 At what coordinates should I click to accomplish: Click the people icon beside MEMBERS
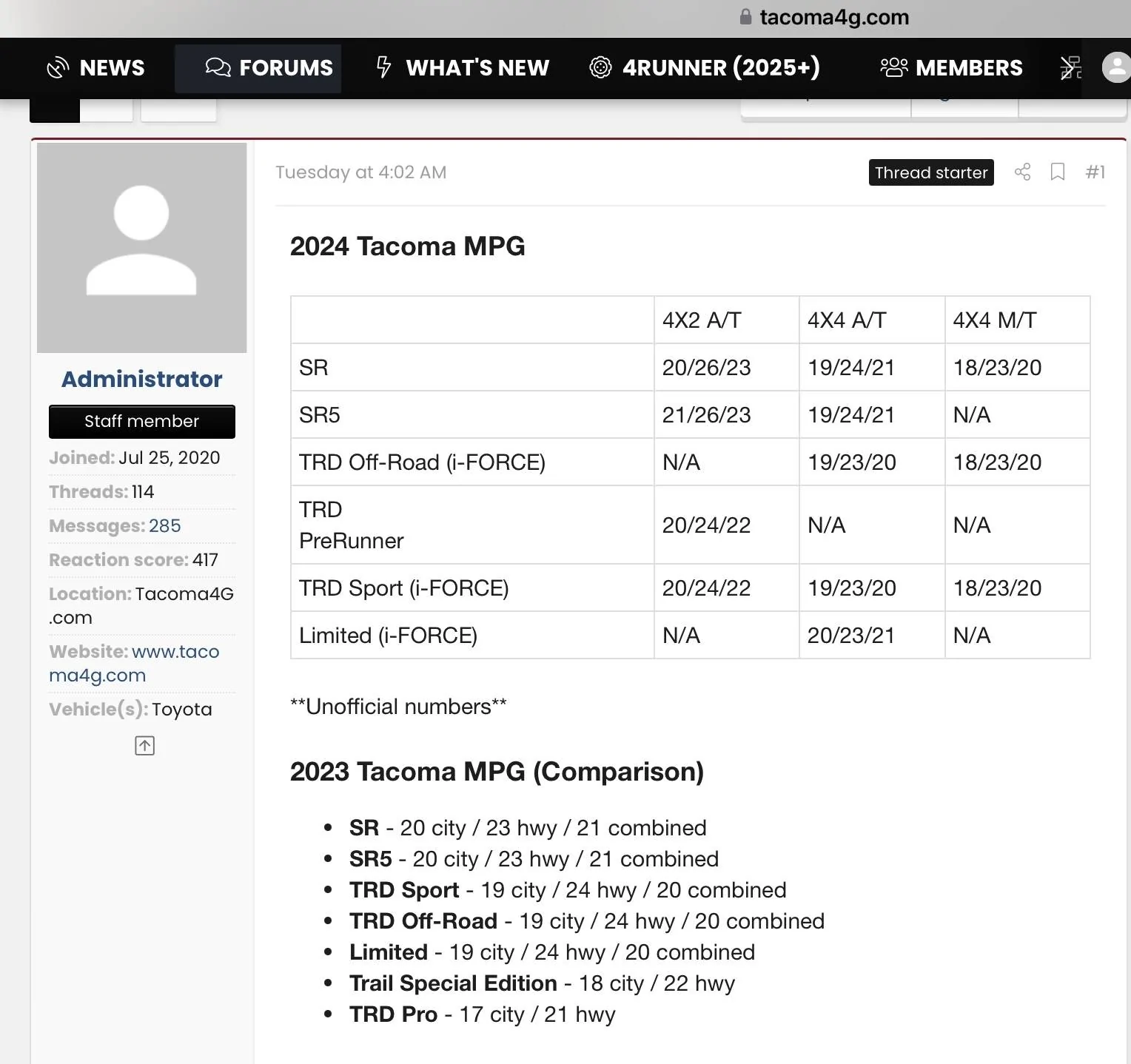[893, 67]
